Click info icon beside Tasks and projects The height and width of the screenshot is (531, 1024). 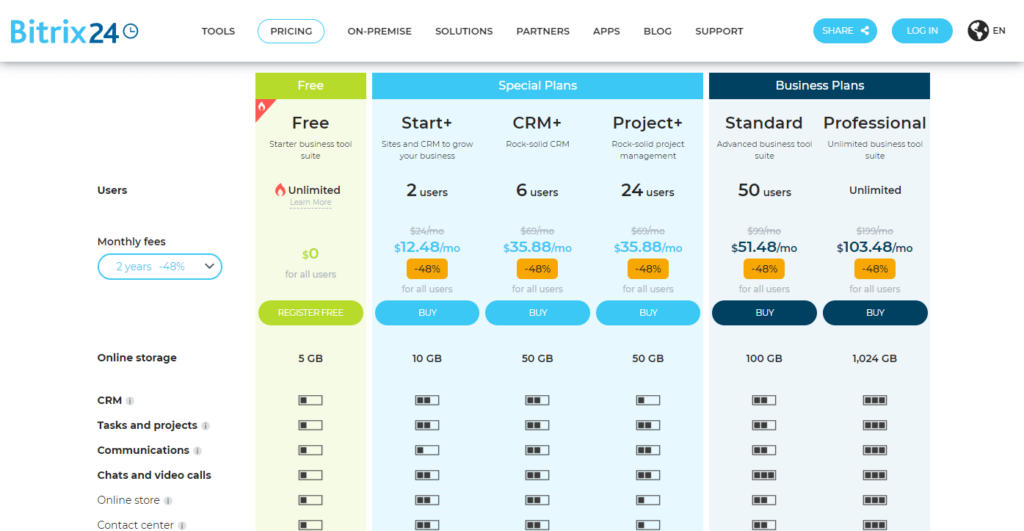click(205, 426)
